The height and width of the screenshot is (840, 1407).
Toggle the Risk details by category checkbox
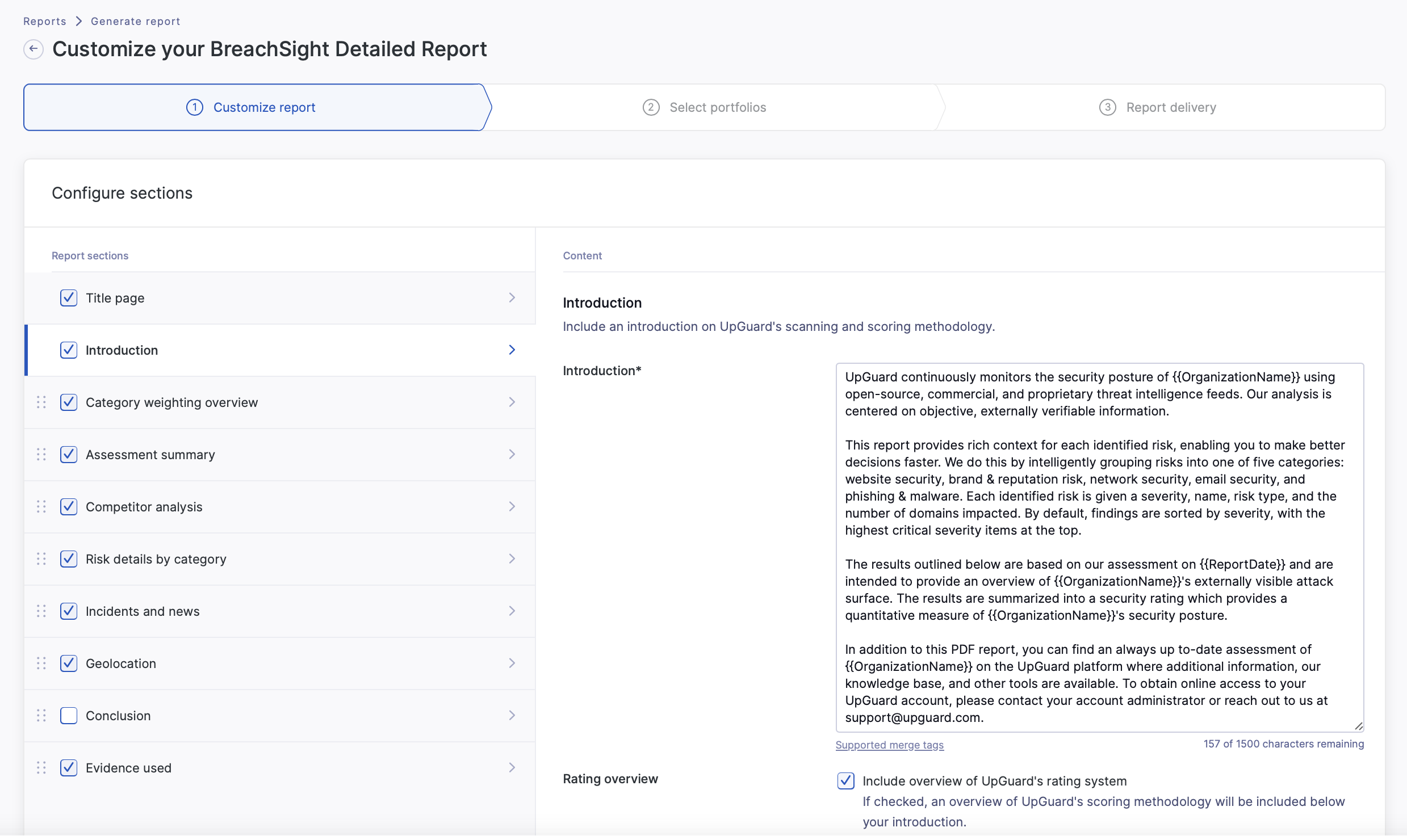69,559
